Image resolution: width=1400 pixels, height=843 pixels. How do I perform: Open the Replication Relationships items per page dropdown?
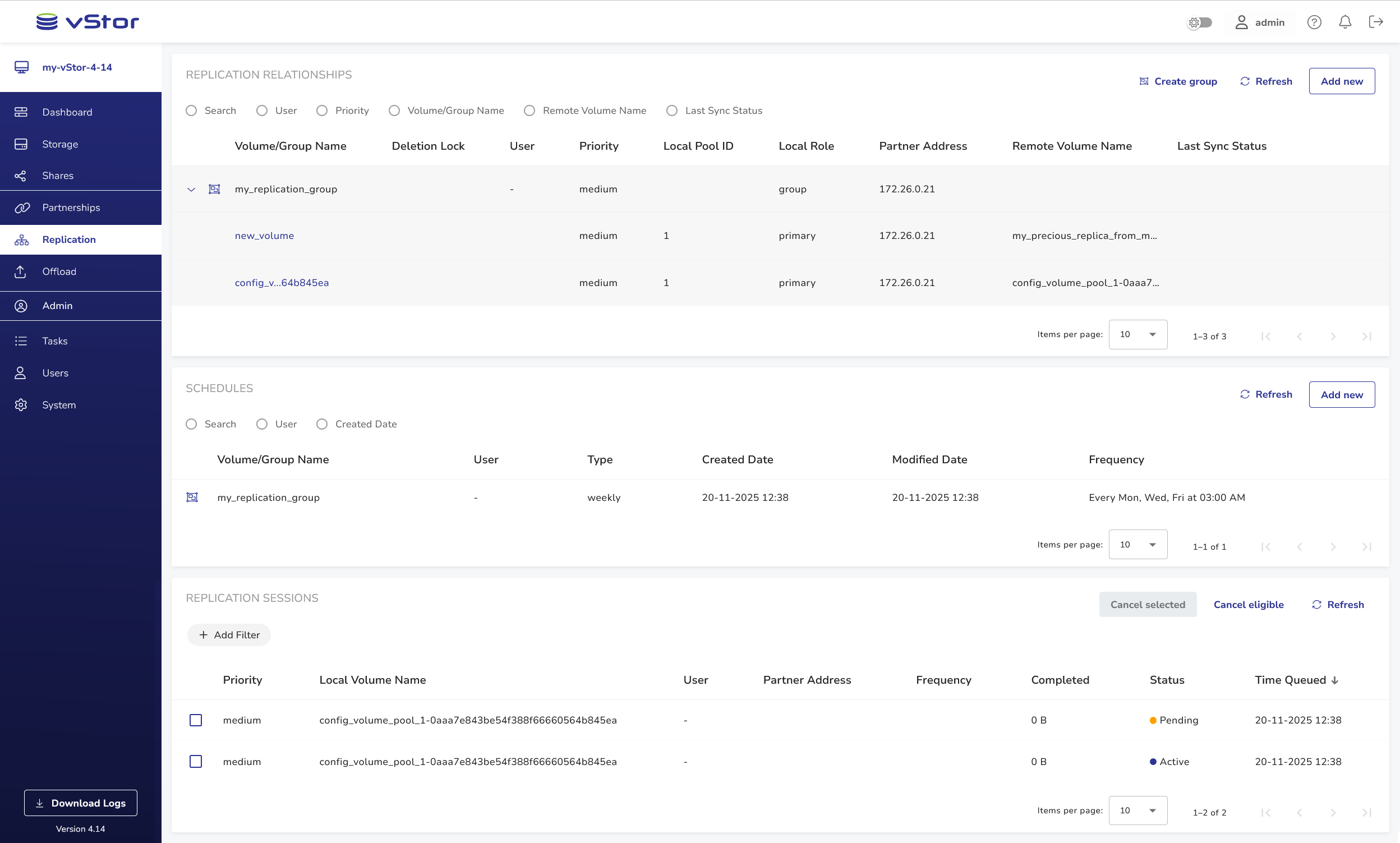point(1137,335)
